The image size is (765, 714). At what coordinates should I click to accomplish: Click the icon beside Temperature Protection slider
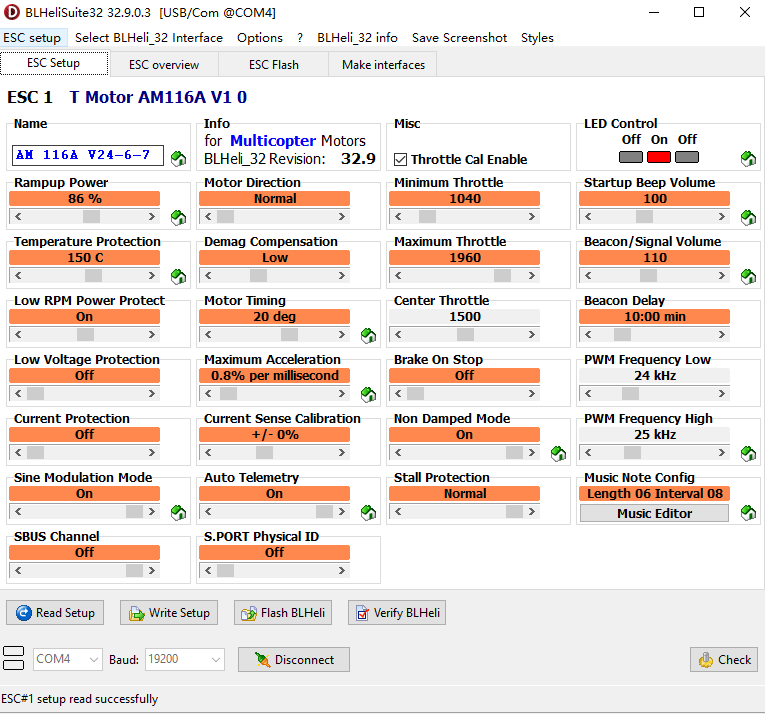pyautogui.click(x=178, y=276)
